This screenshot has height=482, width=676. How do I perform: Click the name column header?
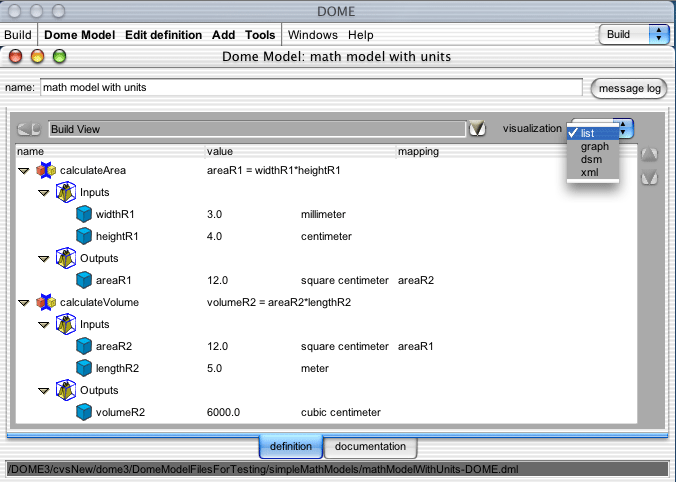tap(110, 151)
